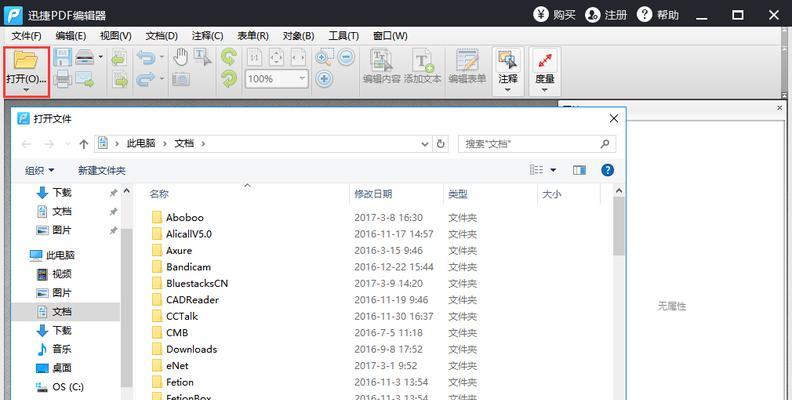This screenshot has width=792, height=400.
Task: Click the 注册 button in title bar
Action: click(x=606, y=14)
